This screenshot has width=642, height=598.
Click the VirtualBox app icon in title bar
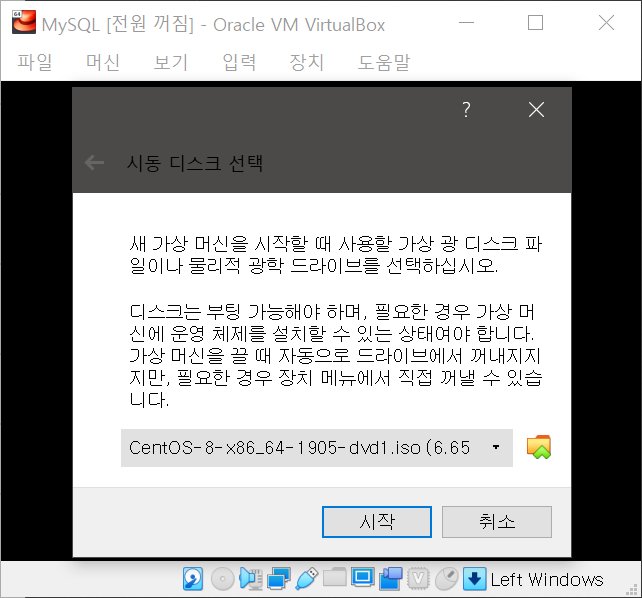(x=23, y=22)
